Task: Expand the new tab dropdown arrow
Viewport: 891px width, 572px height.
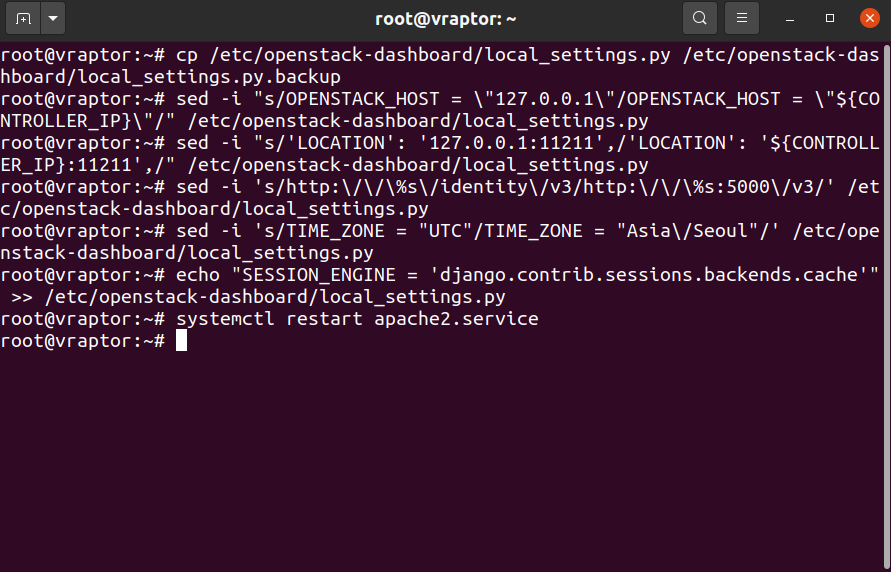Action: (52, 18)
